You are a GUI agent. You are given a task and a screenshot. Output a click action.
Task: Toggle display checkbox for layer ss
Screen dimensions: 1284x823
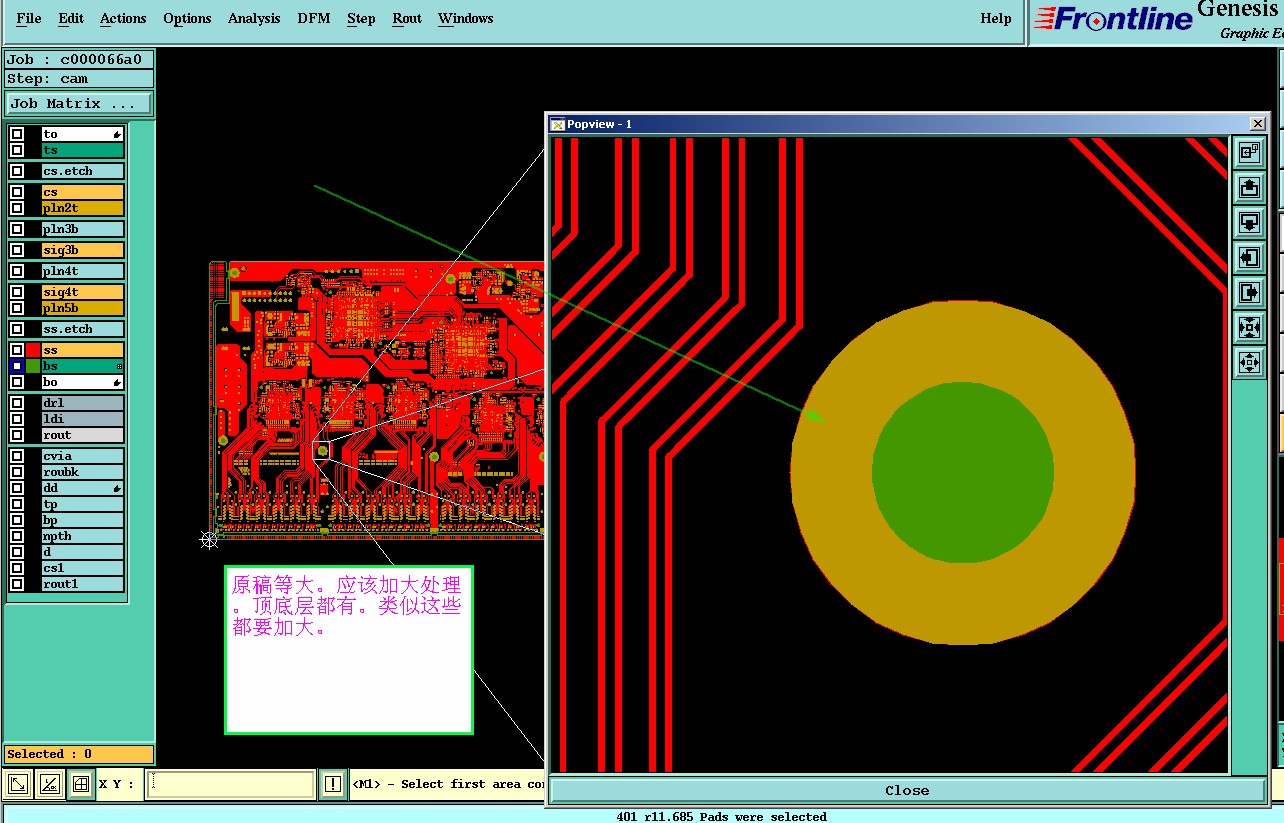pos(17,350)
